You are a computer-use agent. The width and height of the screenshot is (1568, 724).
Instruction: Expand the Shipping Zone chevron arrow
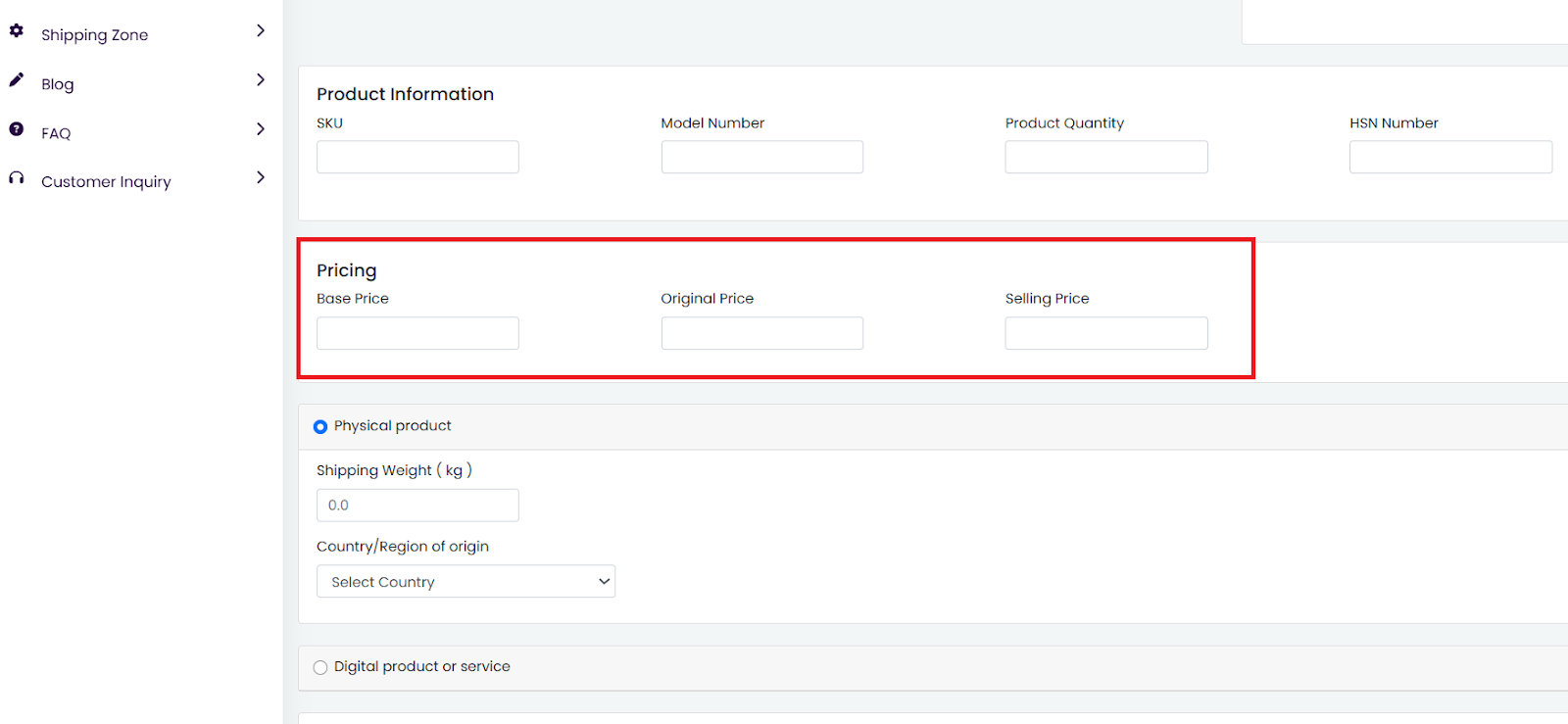pyautogui.click(x=260, y=31)
